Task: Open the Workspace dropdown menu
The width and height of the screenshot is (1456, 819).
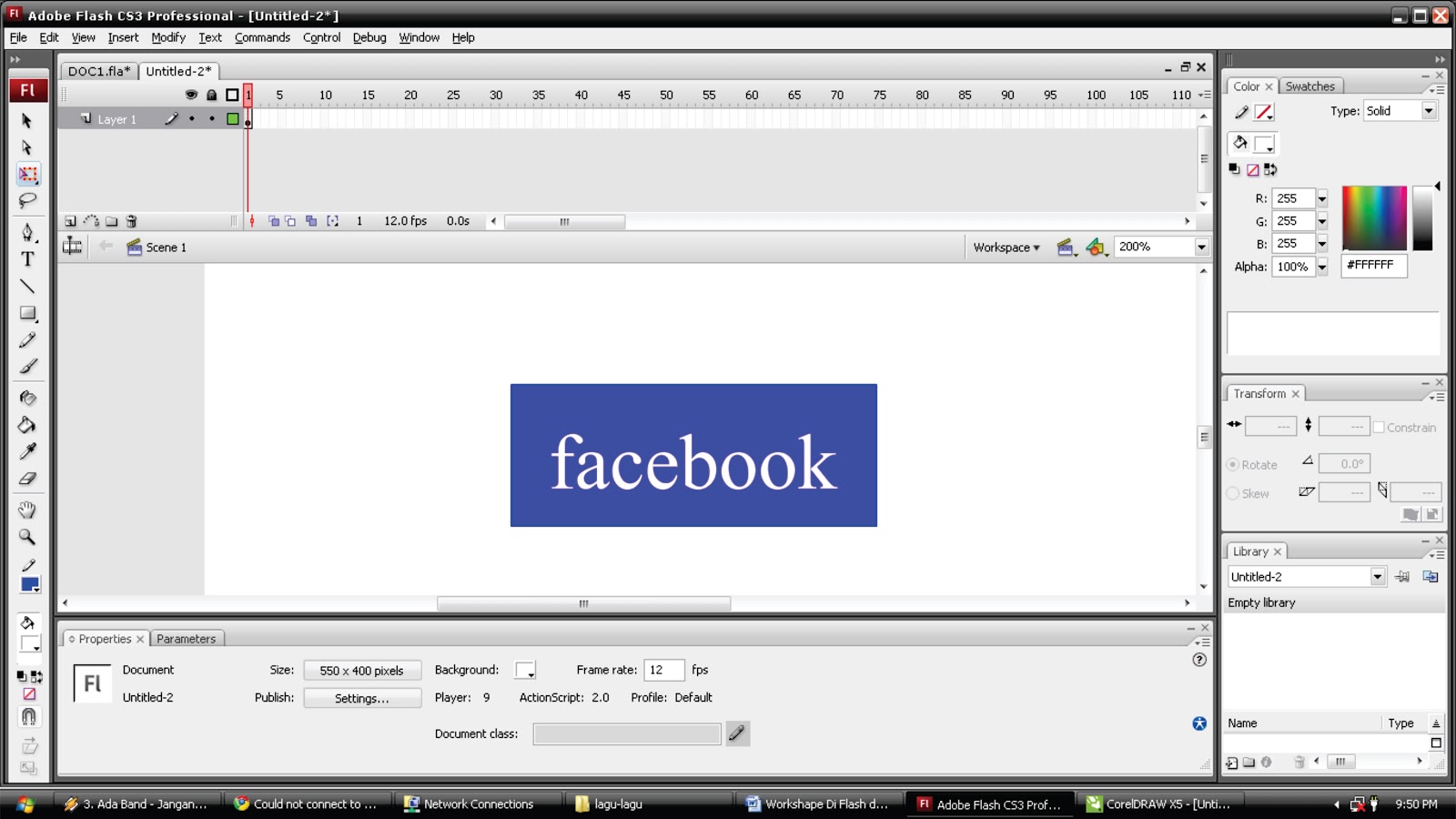Action: pyautogui.click(x=1006, y=248)
